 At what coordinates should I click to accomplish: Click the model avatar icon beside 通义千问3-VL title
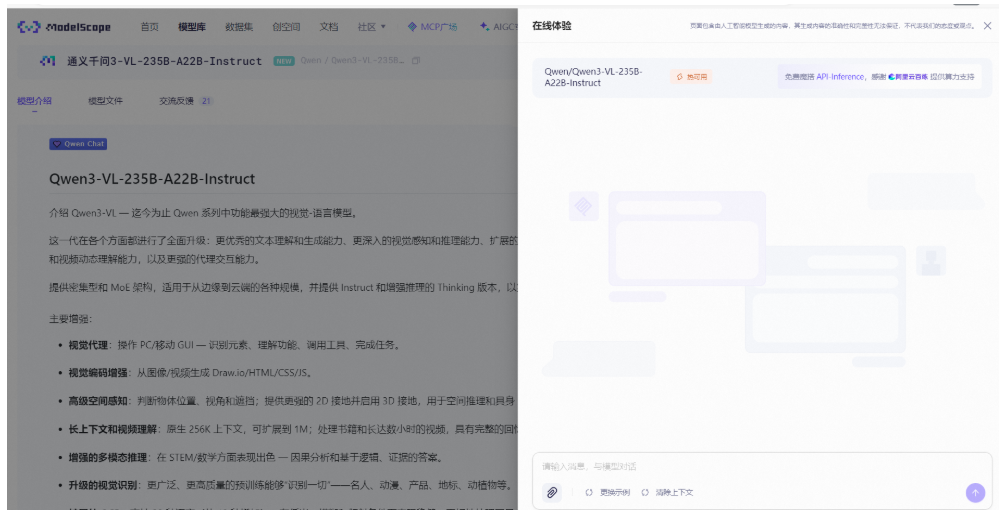[x=47, y=61]
